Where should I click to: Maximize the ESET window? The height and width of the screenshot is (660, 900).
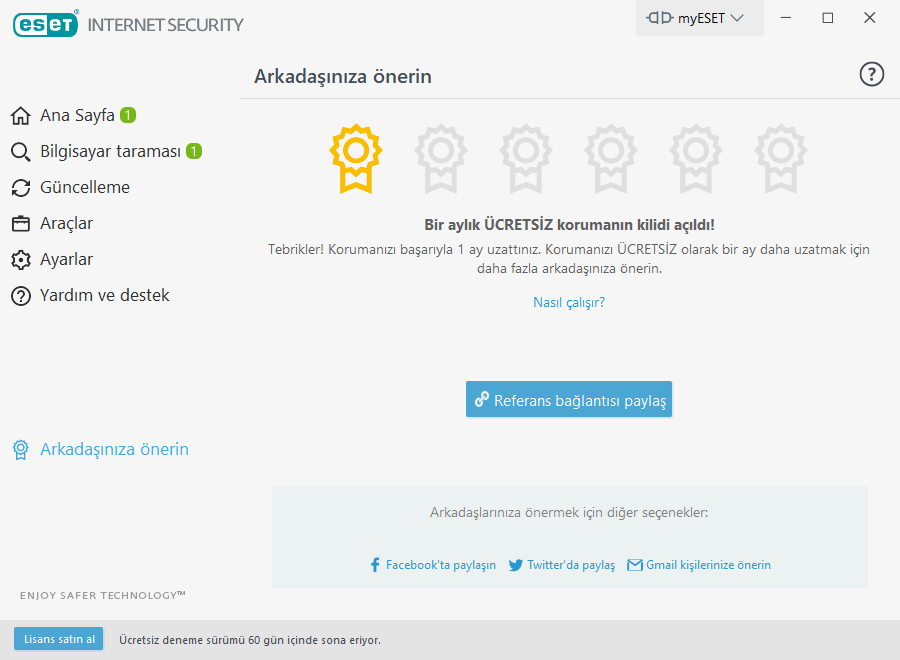[x=828, y=18]
